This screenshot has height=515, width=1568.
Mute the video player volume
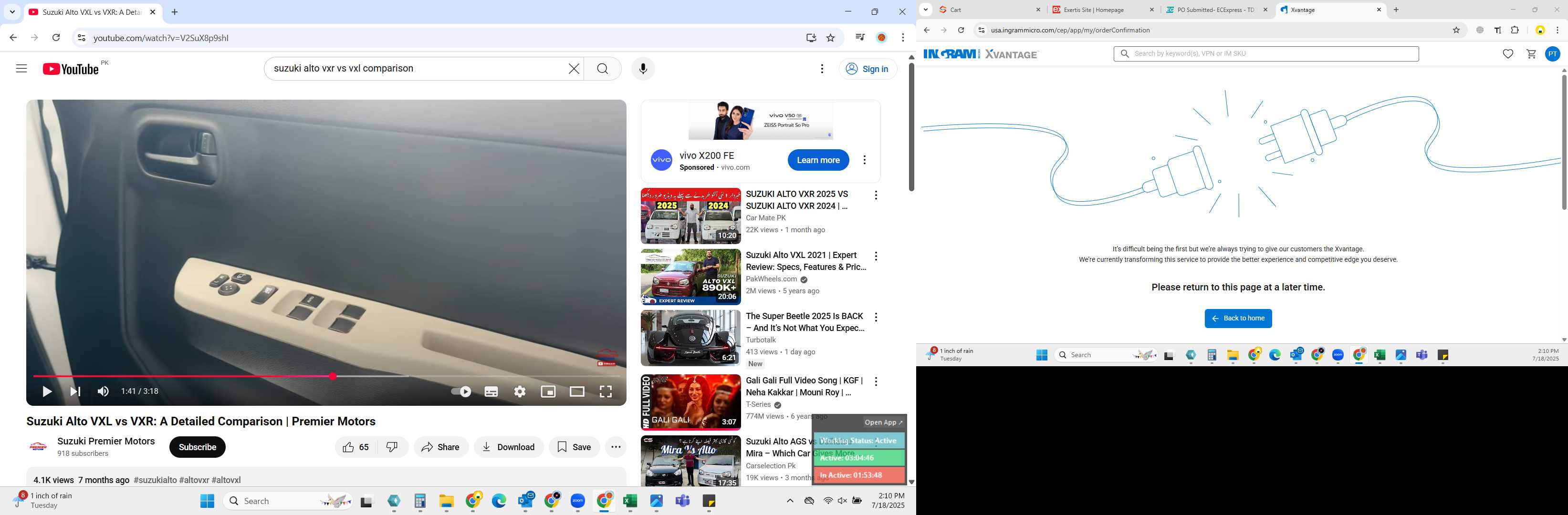pos(104,391)
